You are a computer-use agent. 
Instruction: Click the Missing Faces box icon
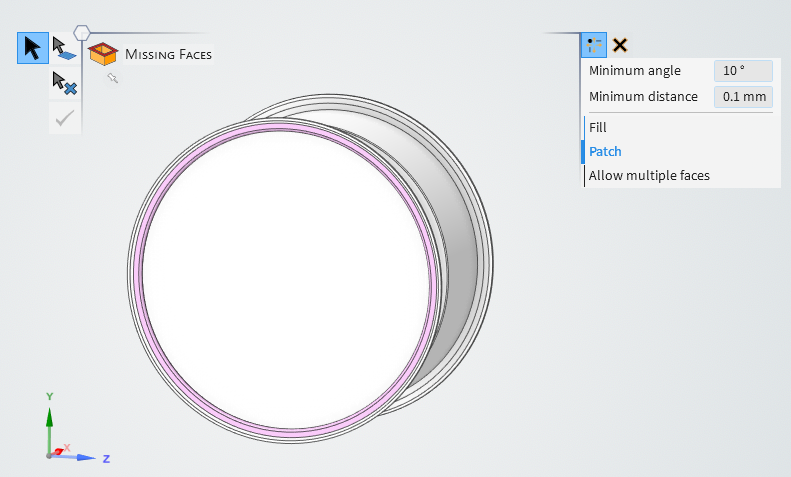[102, 54]
